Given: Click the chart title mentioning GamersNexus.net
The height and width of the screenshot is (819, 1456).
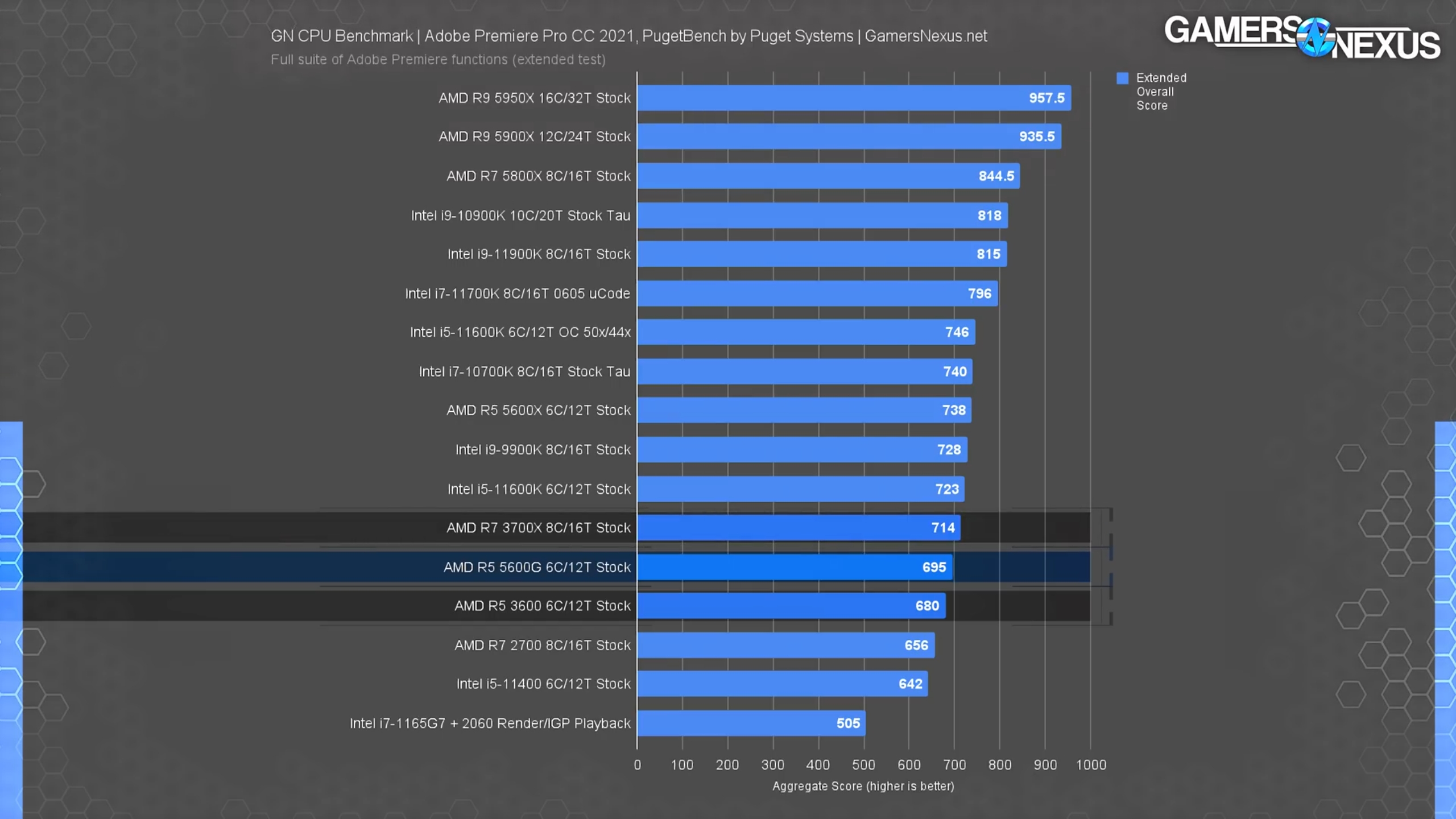Looking at the screenshot, I should pyautogui.click(x=628, y=36).
